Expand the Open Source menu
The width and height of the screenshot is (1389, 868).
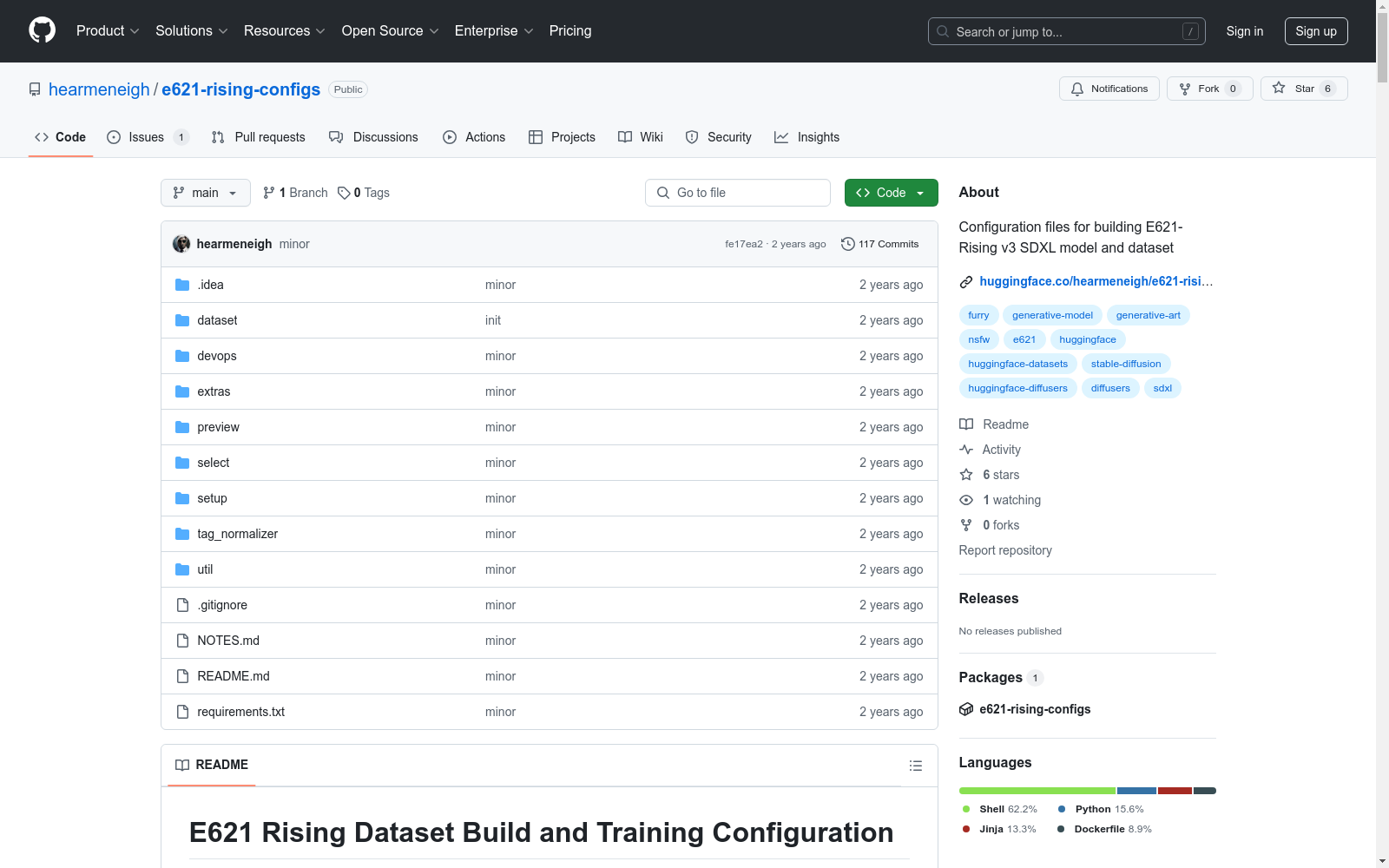coord(391,30)
